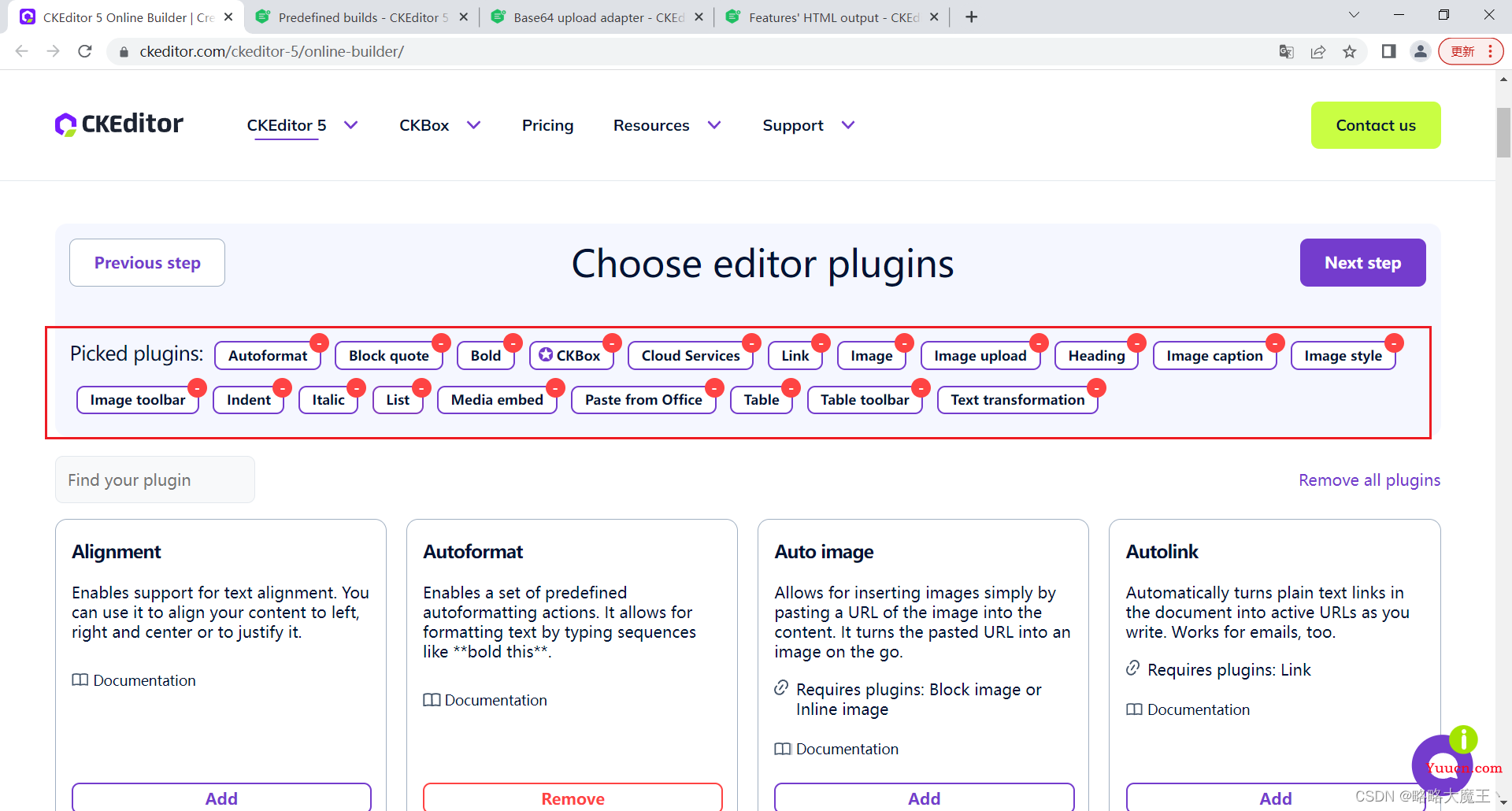Expand the Support menu chevron

848,125
